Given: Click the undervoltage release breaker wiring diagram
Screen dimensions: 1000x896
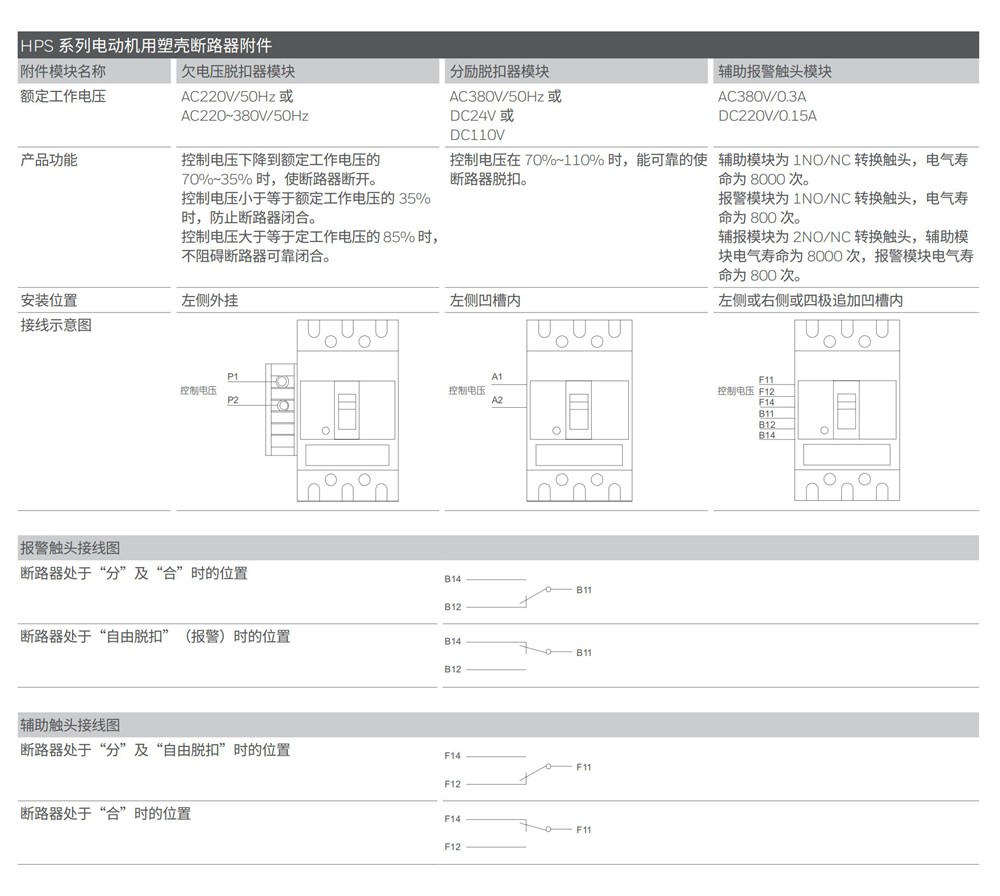Looking at the screenshot, I should click(x=345, y=410).
